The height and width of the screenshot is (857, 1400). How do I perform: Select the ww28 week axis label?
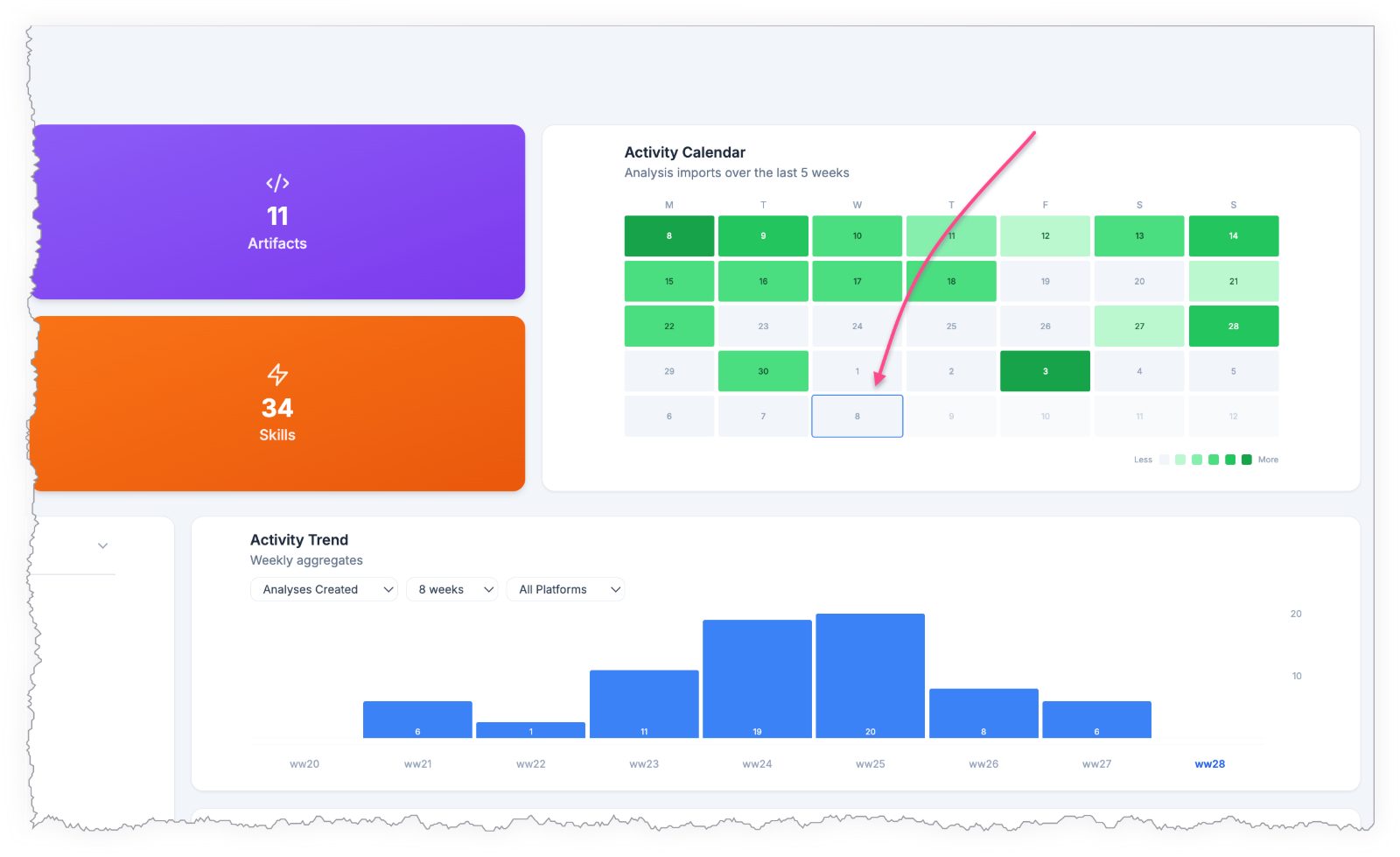(1210, 764)
